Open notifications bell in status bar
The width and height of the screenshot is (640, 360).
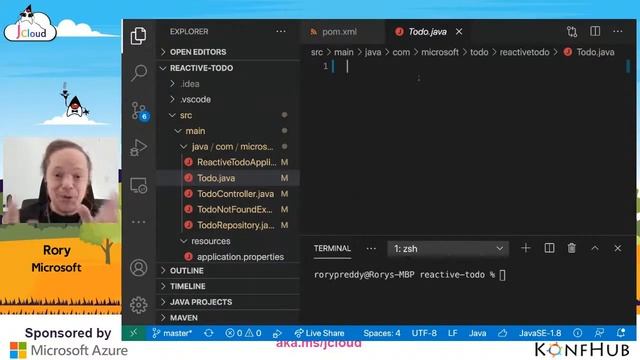tap(621, 333)
